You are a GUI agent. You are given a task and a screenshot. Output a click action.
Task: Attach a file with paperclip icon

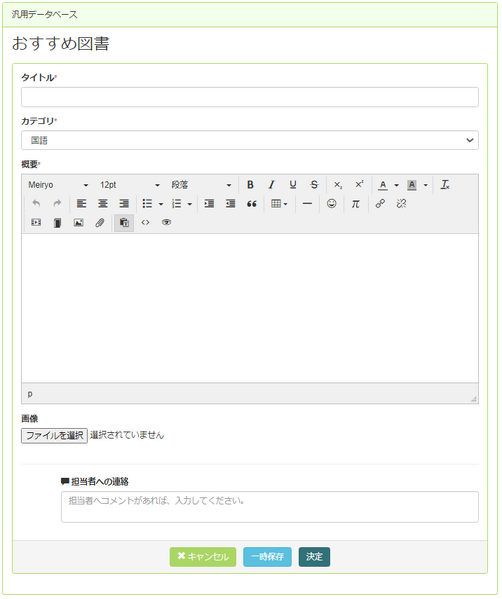100,222
